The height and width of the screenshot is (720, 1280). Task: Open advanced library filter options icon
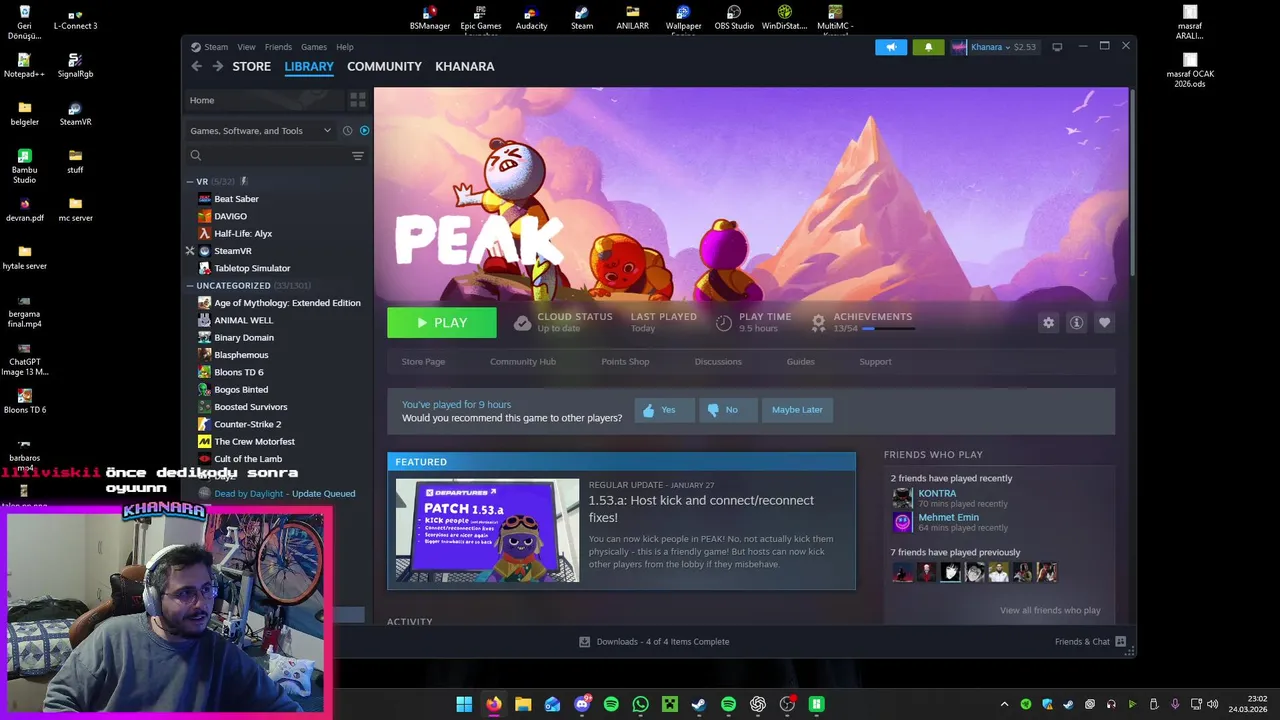(x=357, y=156)
